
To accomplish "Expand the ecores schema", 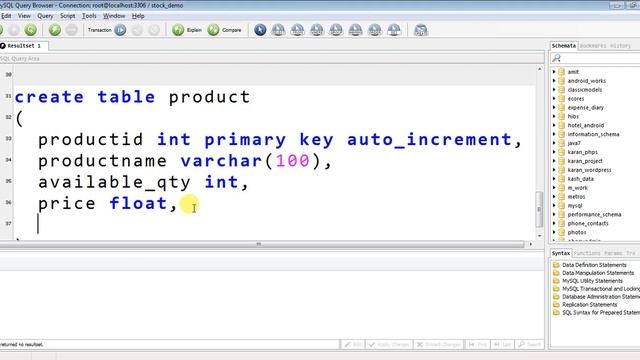I will pos(554,99).
